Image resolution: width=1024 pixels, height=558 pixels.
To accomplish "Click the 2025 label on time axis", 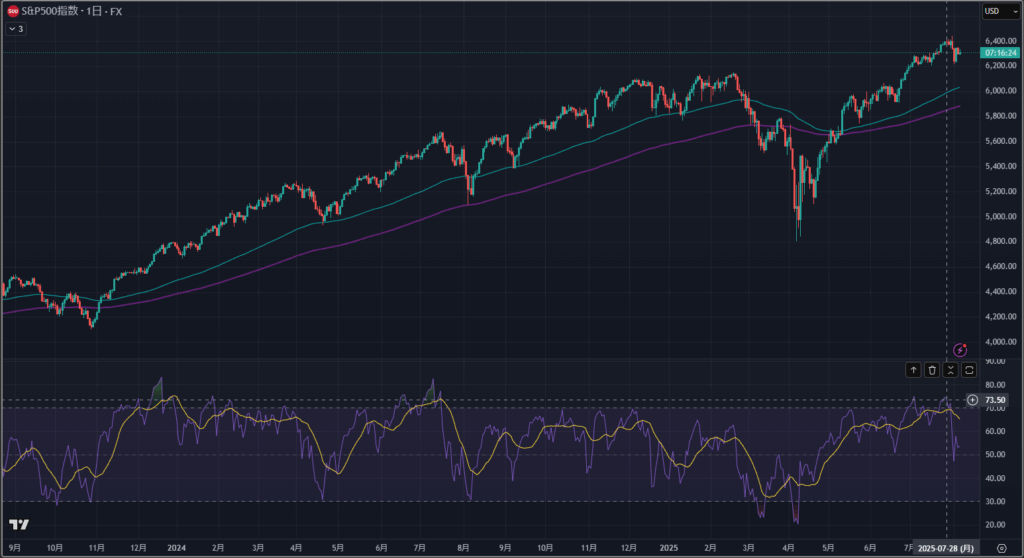I will click(669, 548).
